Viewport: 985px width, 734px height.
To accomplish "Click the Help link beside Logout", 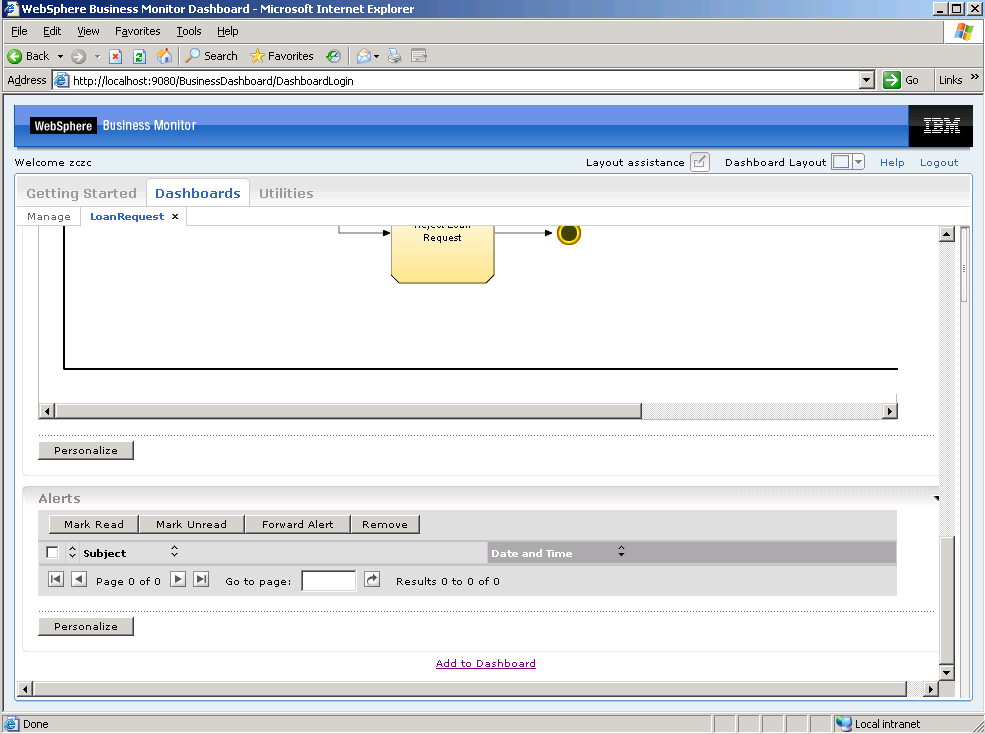I will click(x=891, y=162).
